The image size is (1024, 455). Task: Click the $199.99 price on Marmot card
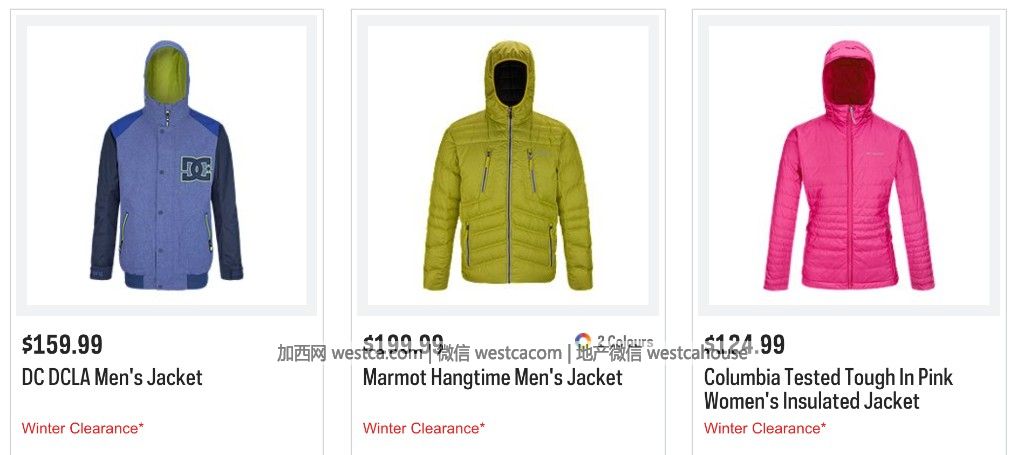pos(403,344)
